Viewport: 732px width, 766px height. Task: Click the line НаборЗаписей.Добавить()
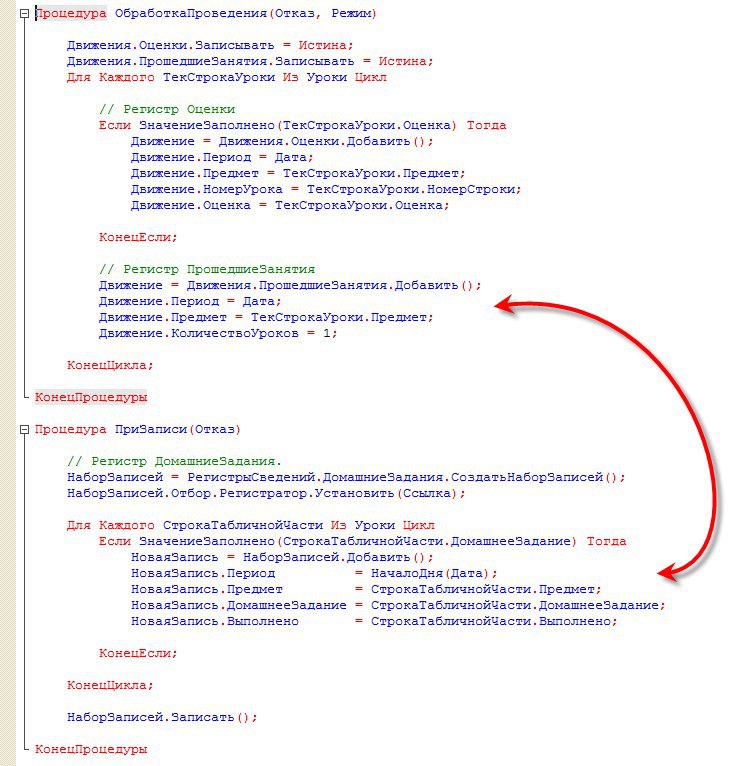(x=282, y=558)
